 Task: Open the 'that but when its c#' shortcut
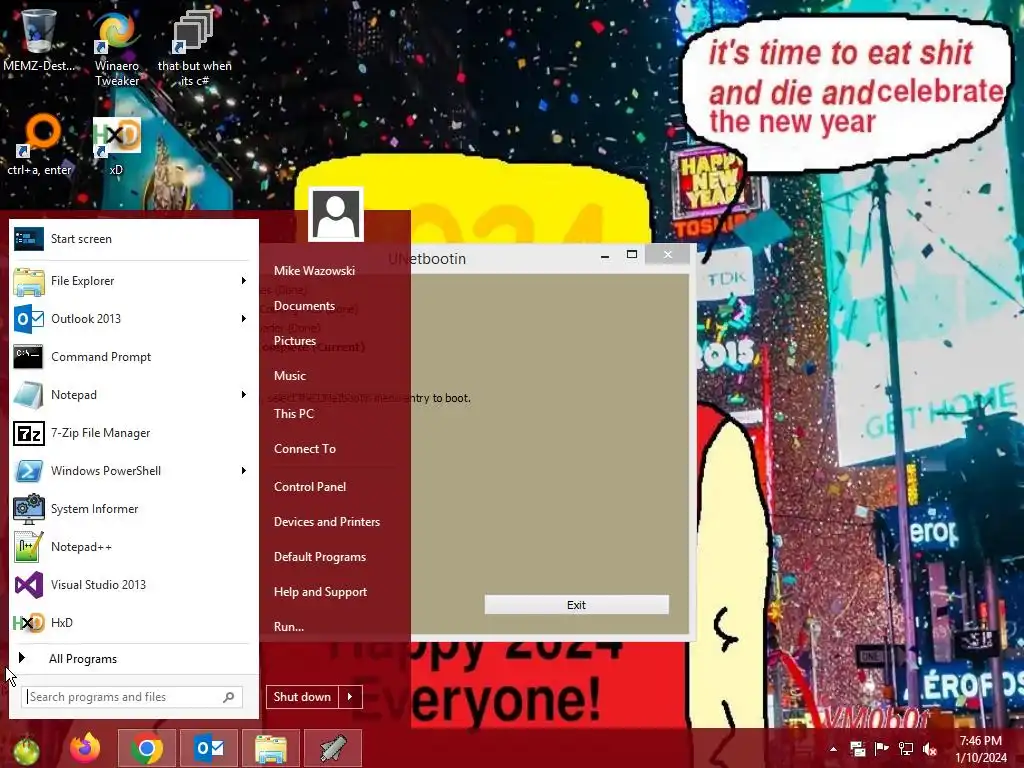click(194, 46)
